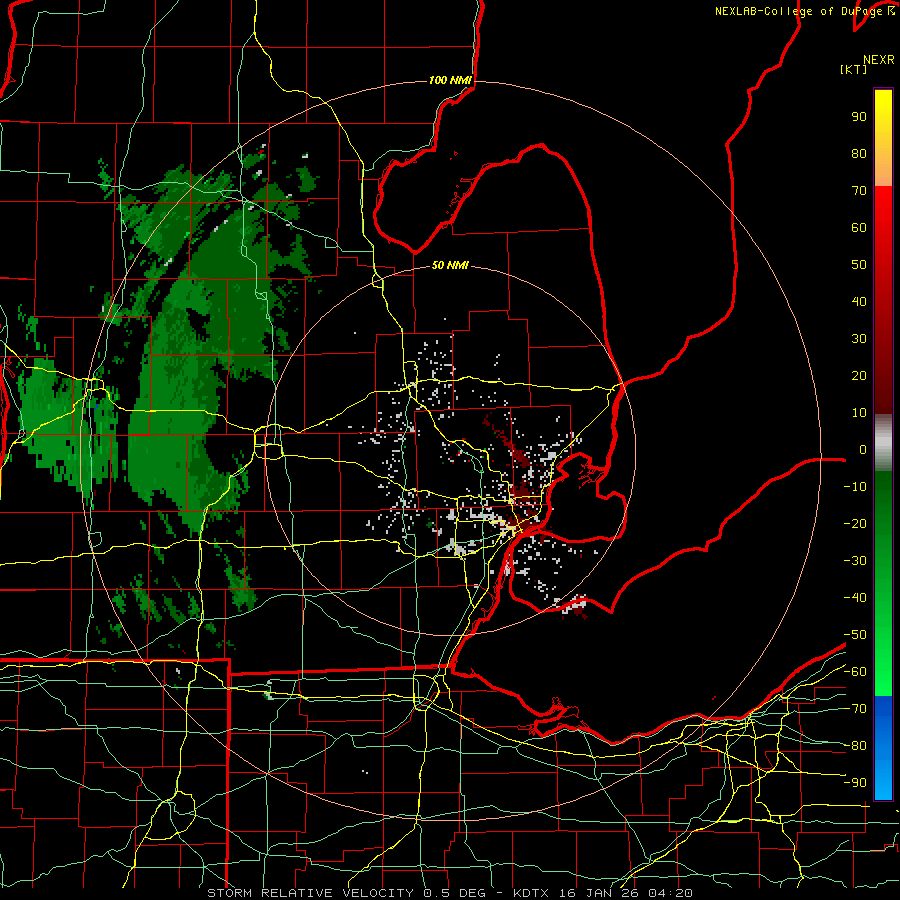Click the -90 value on the velocity scale
The height and width of the screenshot is (900, 900).
click(855, 783)
